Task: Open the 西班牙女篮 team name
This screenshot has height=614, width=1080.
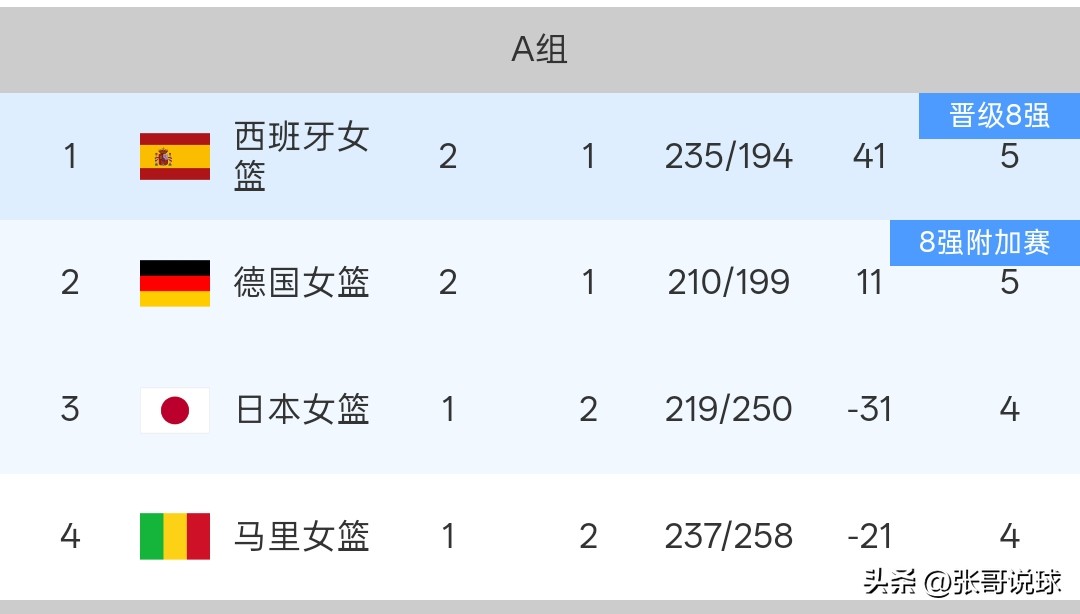Action: point(302,156)
